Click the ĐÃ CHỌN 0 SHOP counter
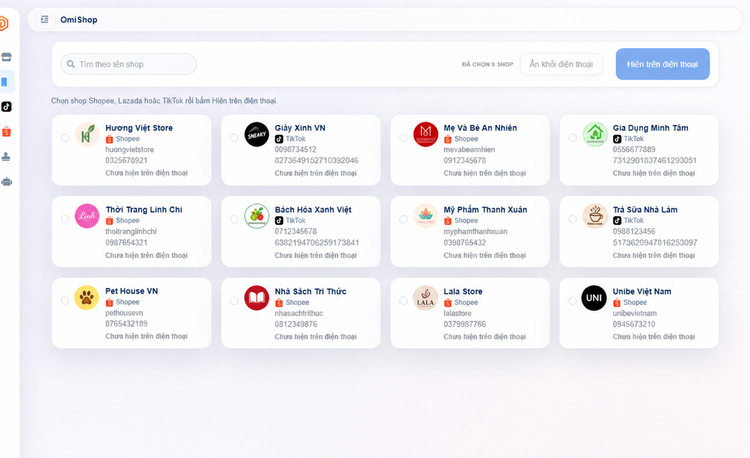This screenshot has height=458, width=750. (x=487, y=64)
